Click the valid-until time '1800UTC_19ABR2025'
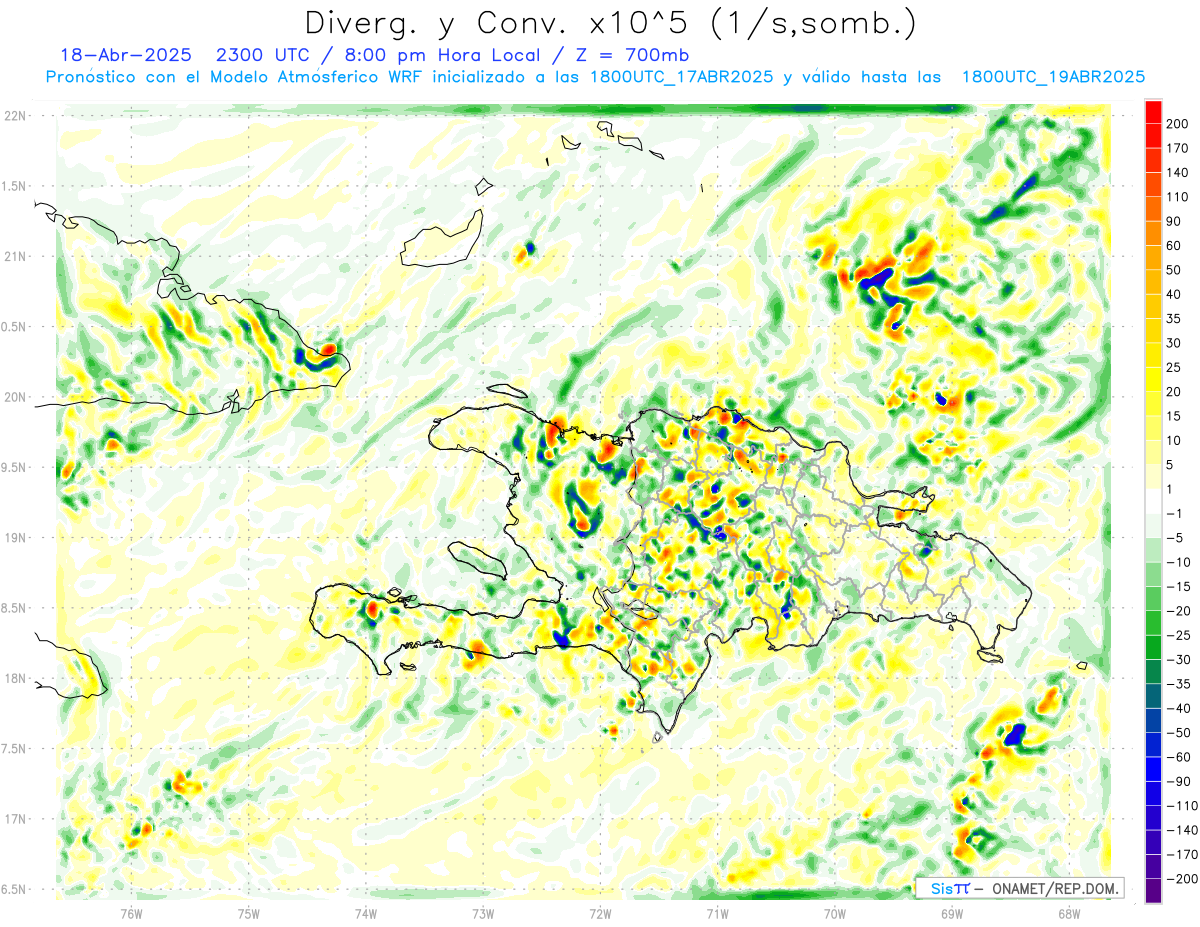Image resolution: width=1200 pixels, height=927 pixels. (1053, 77)
